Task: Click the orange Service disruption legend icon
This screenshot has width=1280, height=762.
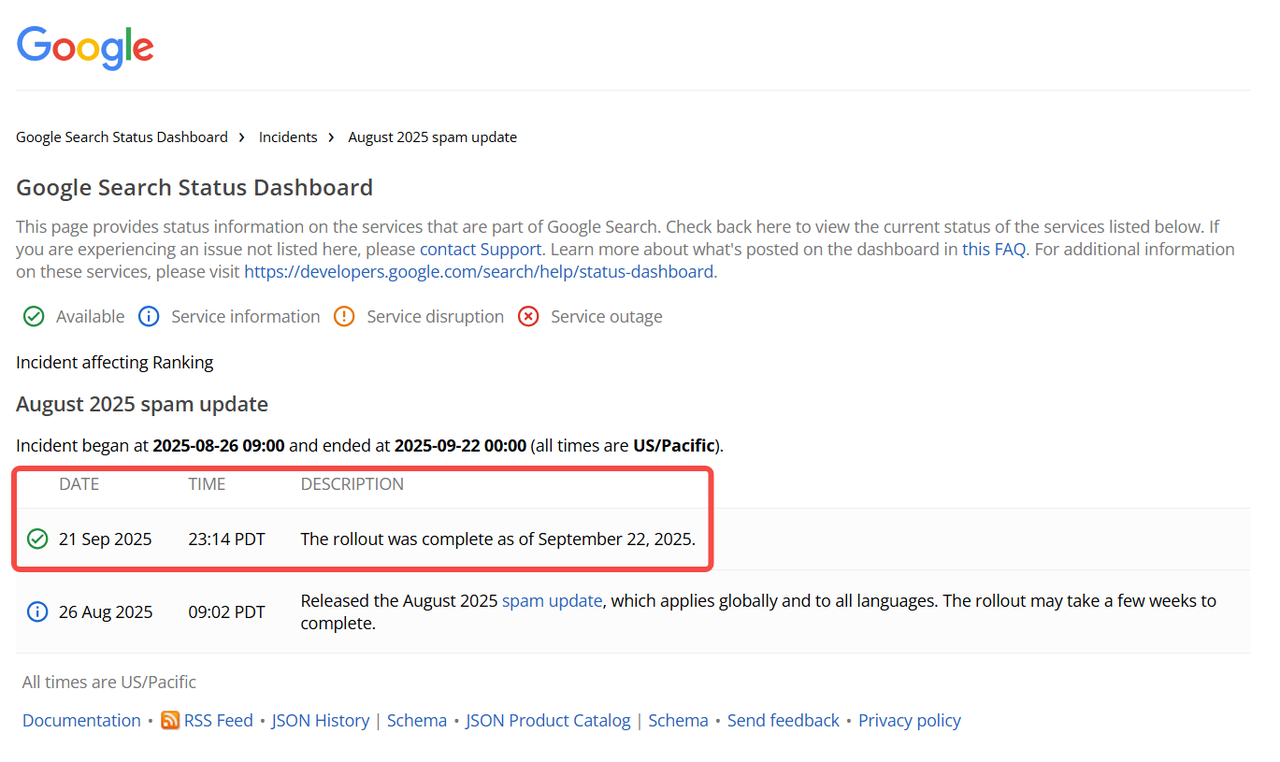Action: click(344, 317)
